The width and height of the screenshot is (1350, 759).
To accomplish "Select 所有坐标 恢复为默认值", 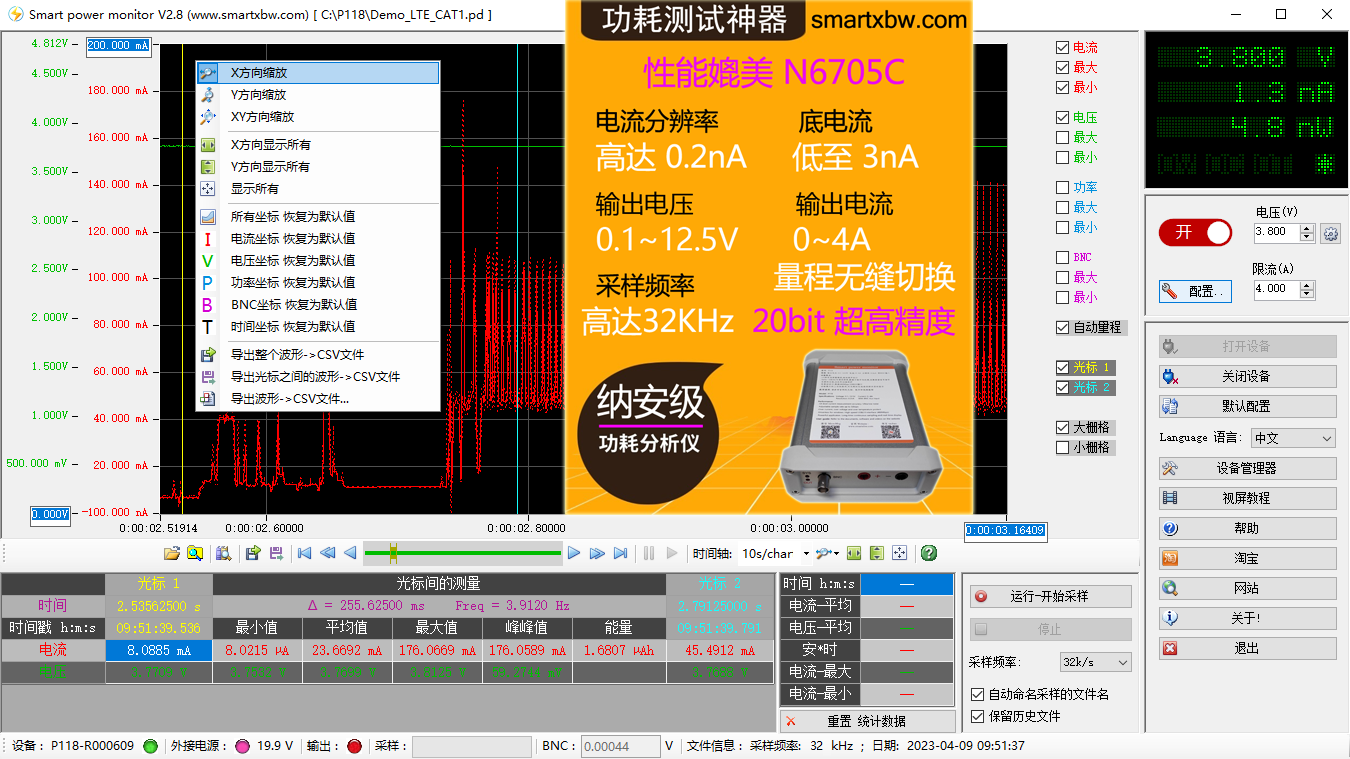I will pos(317,217).
